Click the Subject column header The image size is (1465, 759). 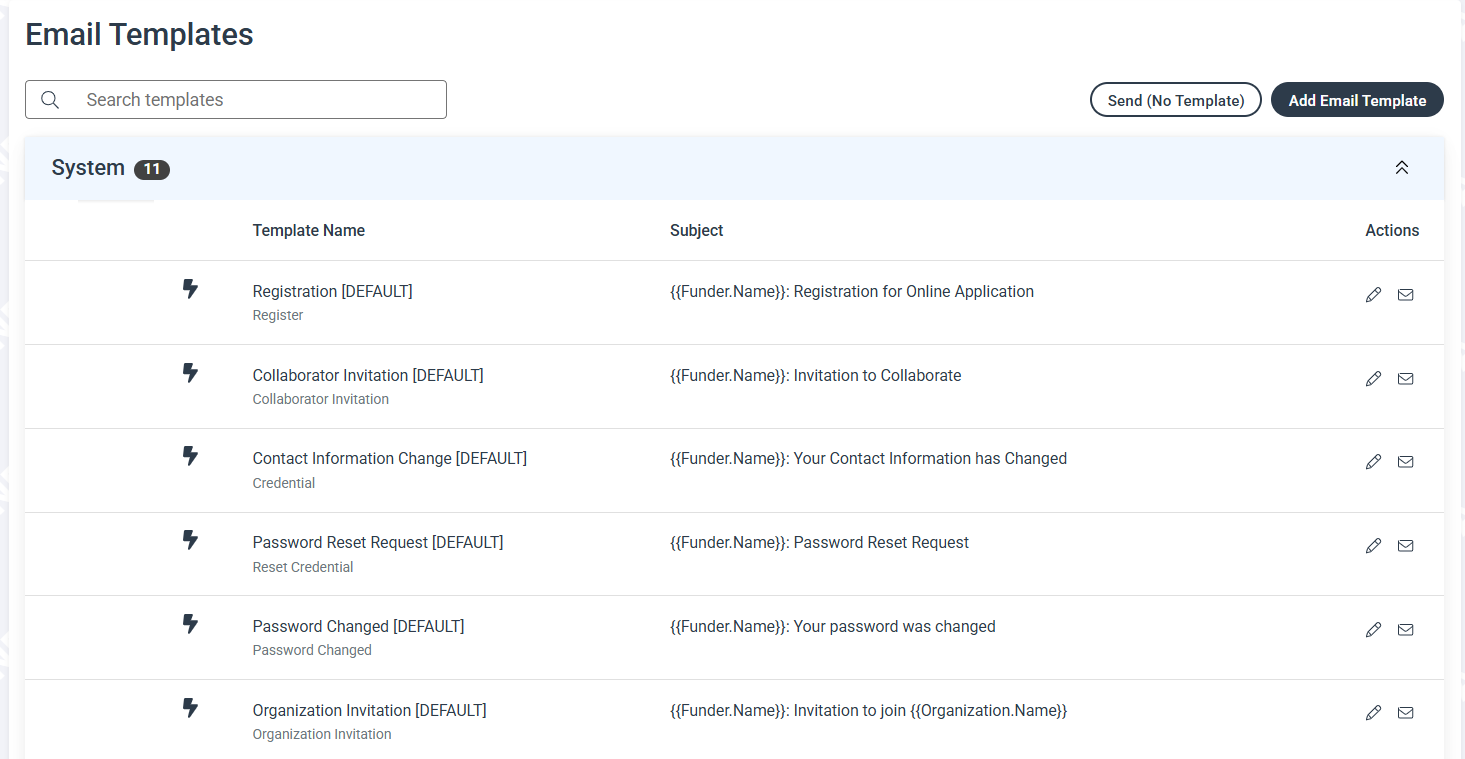pos(697,230)
